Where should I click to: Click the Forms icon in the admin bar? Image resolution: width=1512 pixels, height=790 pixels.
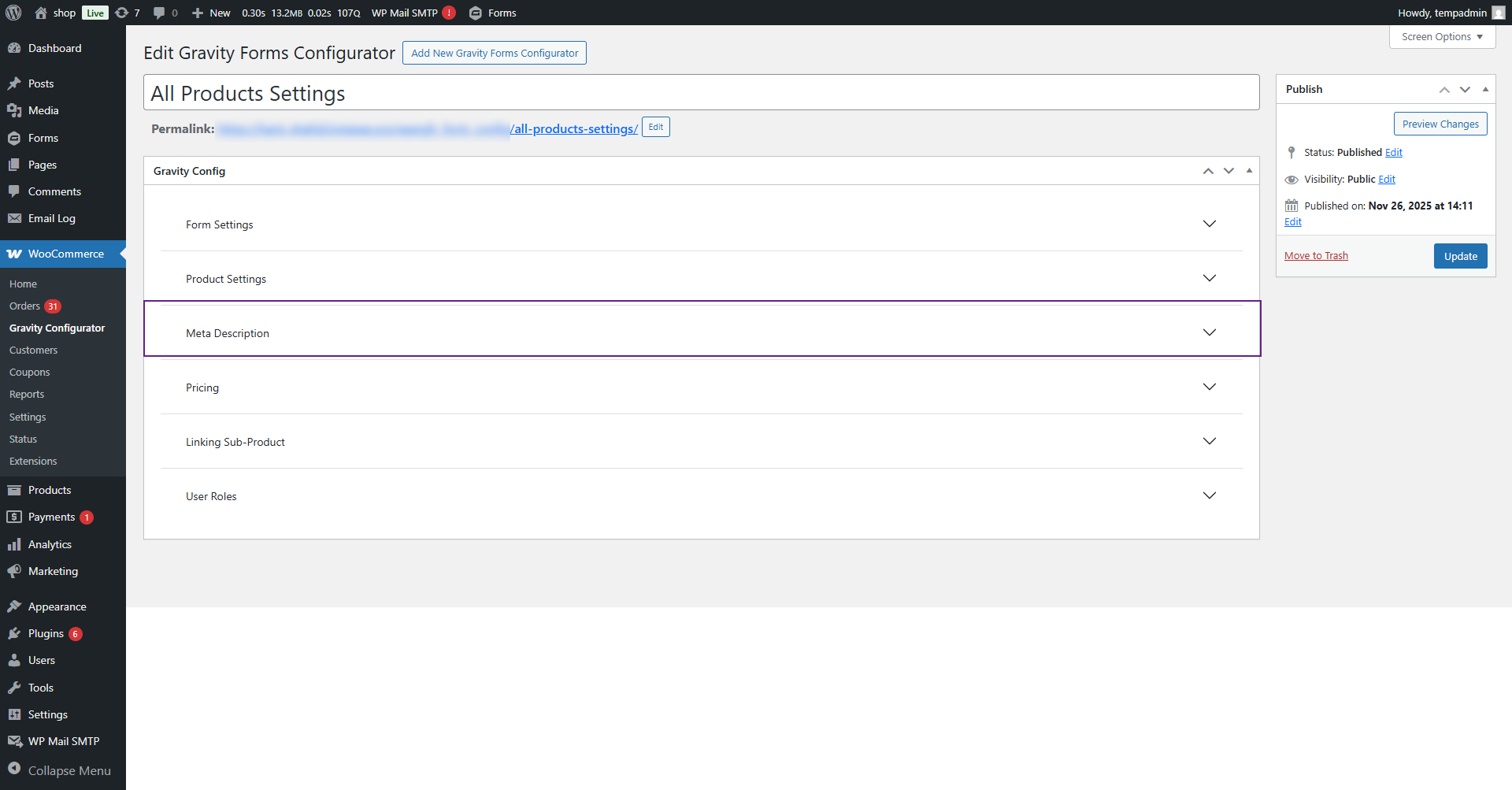click(x=476, y=13)
